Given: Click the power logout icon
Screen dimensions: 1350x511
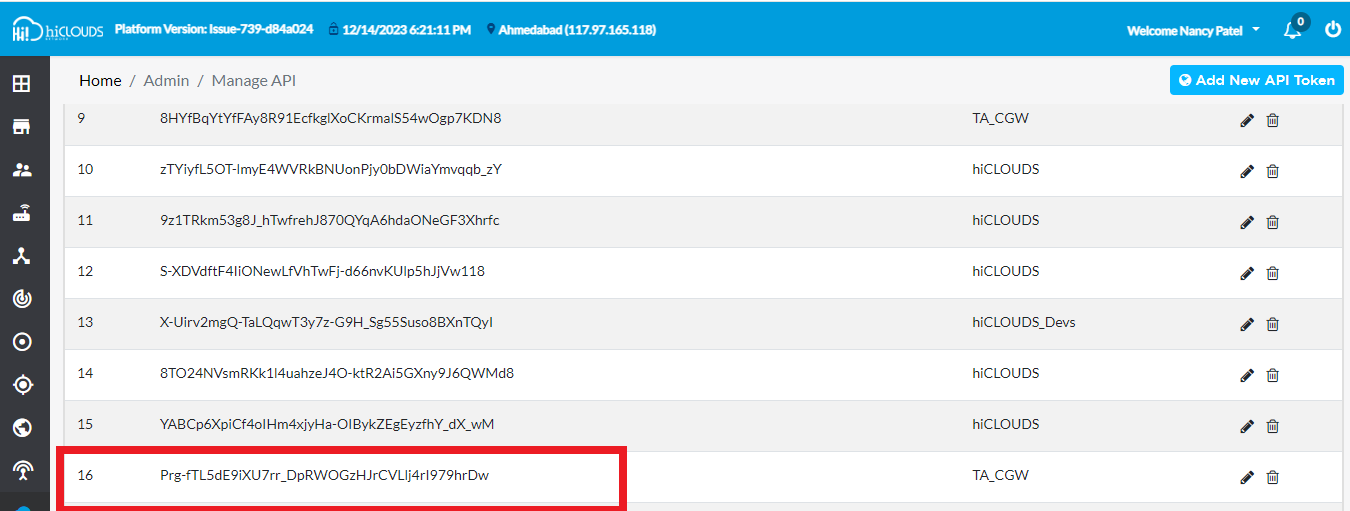Looking at the screenshot, I should click(x=1332, y=30).
